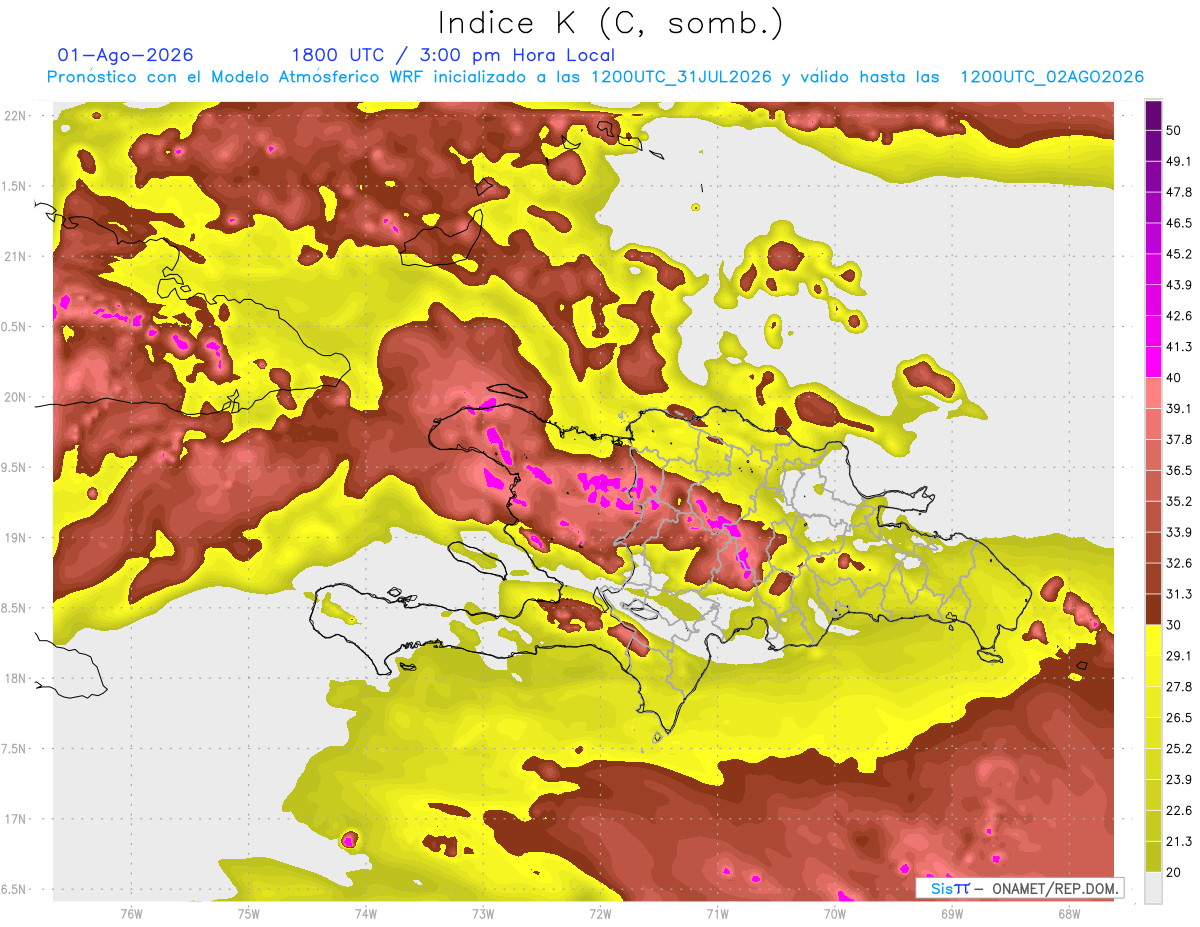Click the legend value '27.8'
The height and width of the screenshot is (927, 1200).
(x=1179, y=686)
